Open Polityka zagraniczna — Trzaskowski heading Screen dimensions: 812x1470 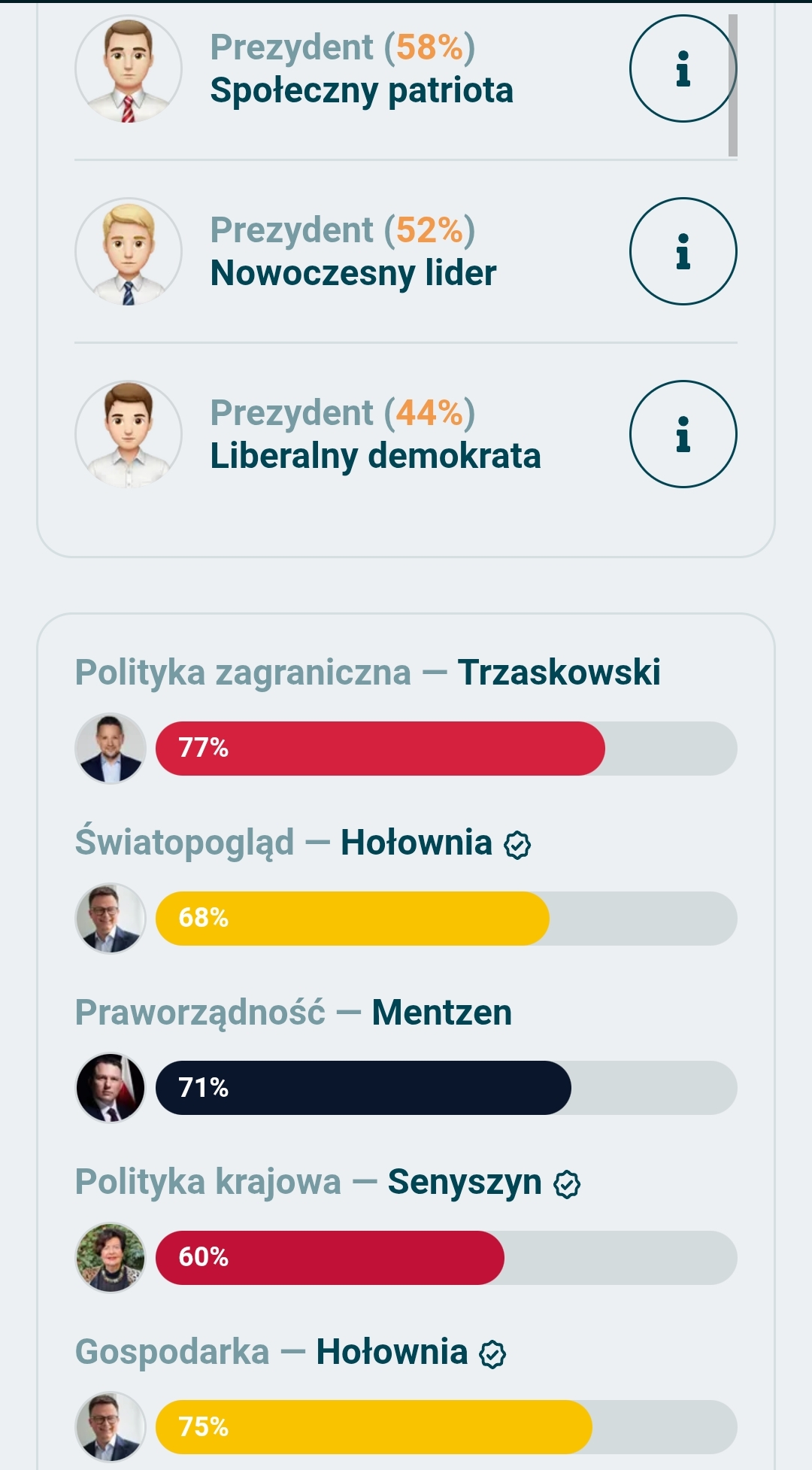[x=368, y=672]
